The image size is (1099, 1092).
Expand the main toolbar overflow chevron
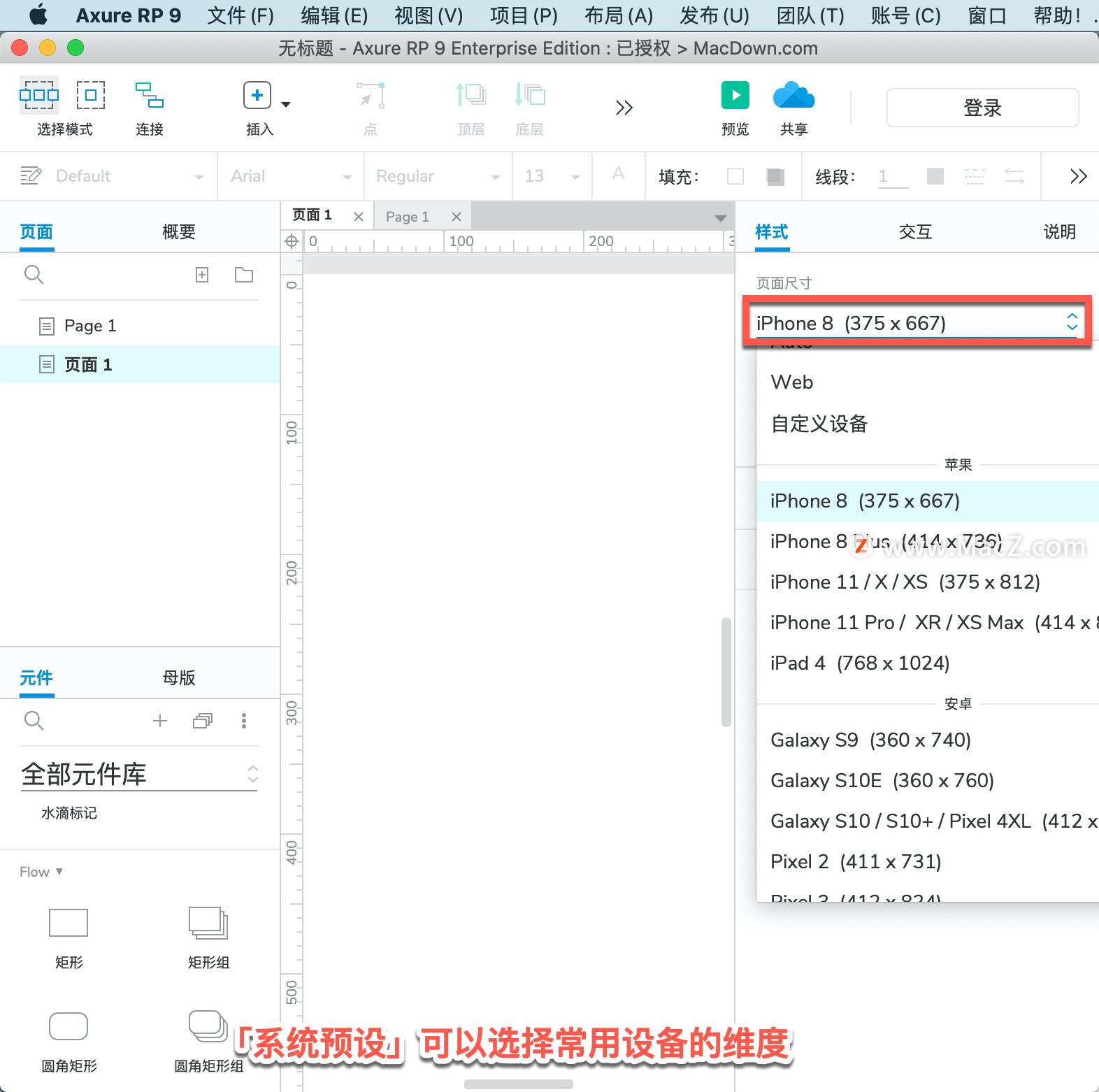pos(624,108)
